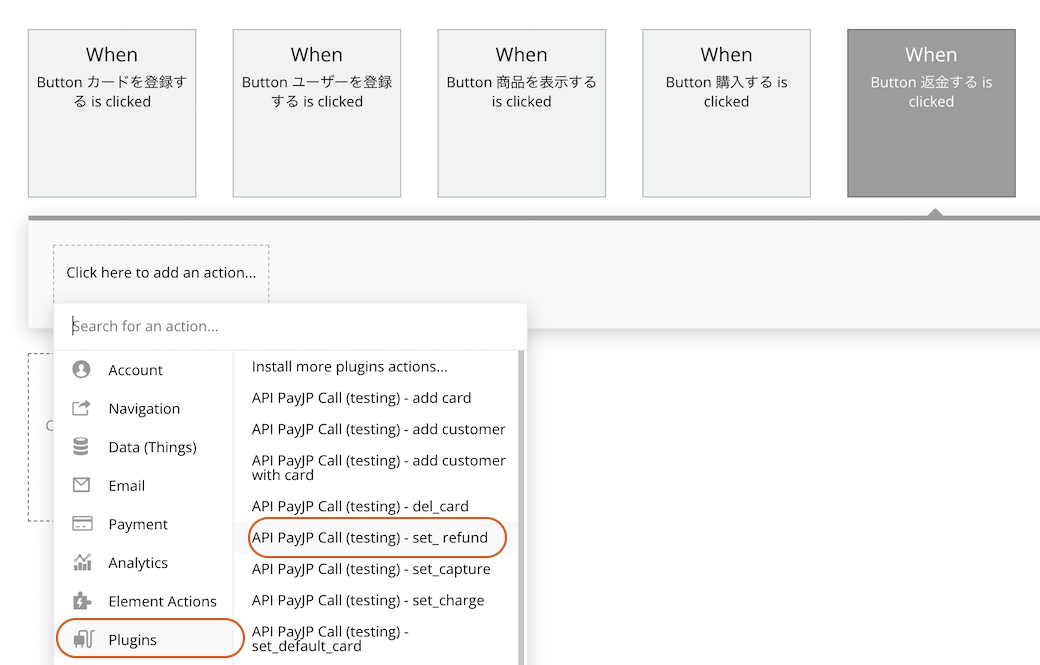Open the Navigation actions category
Image resolution: width=1040 pixels, height=665 pixels.
pos(143,408)
